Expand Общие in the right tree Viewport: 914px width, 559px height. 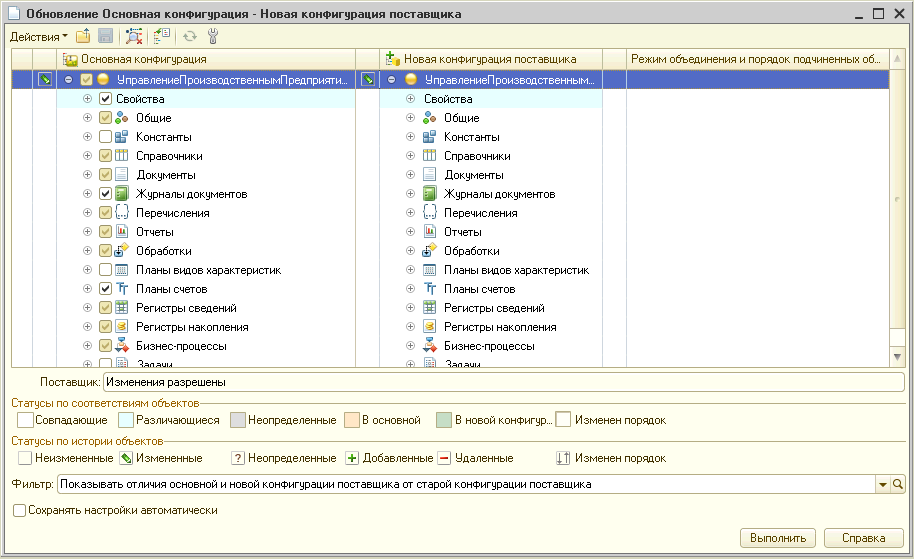coord(410,118)
